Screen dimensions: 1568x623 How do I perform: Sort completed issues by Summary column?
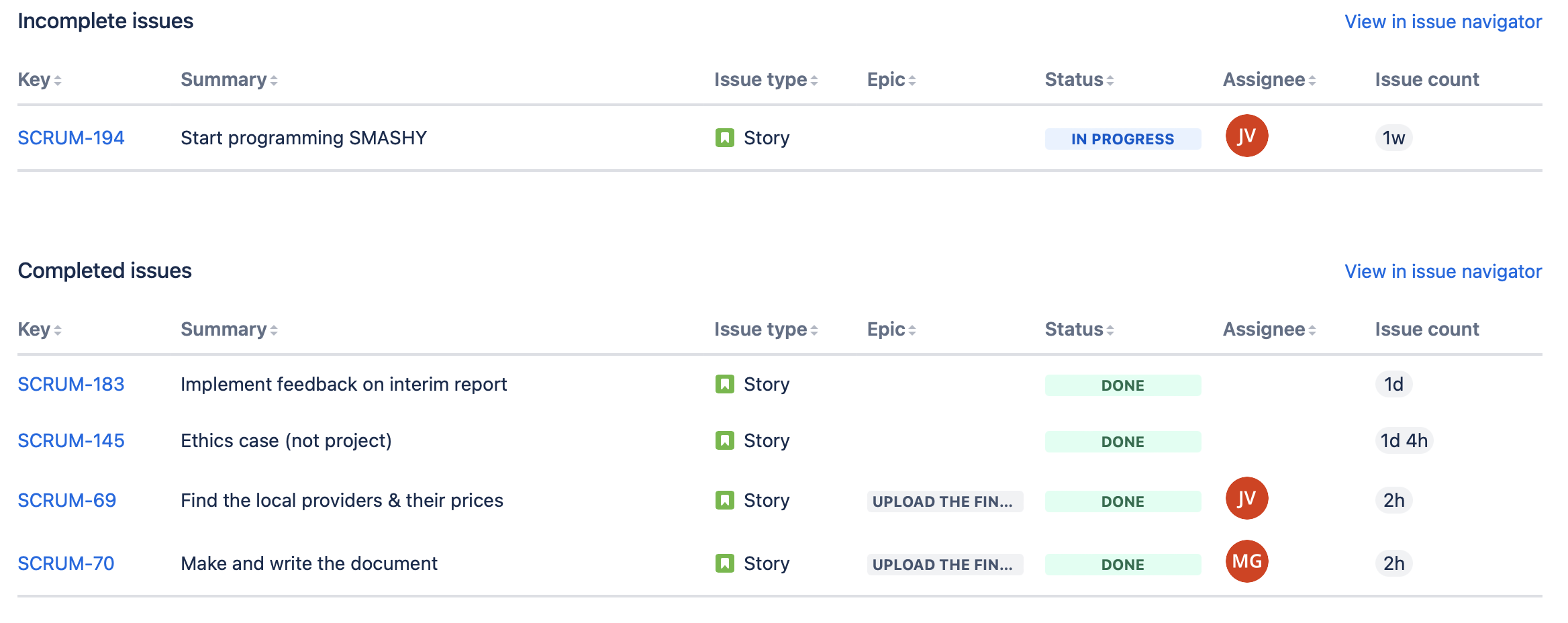pos(229,330)
